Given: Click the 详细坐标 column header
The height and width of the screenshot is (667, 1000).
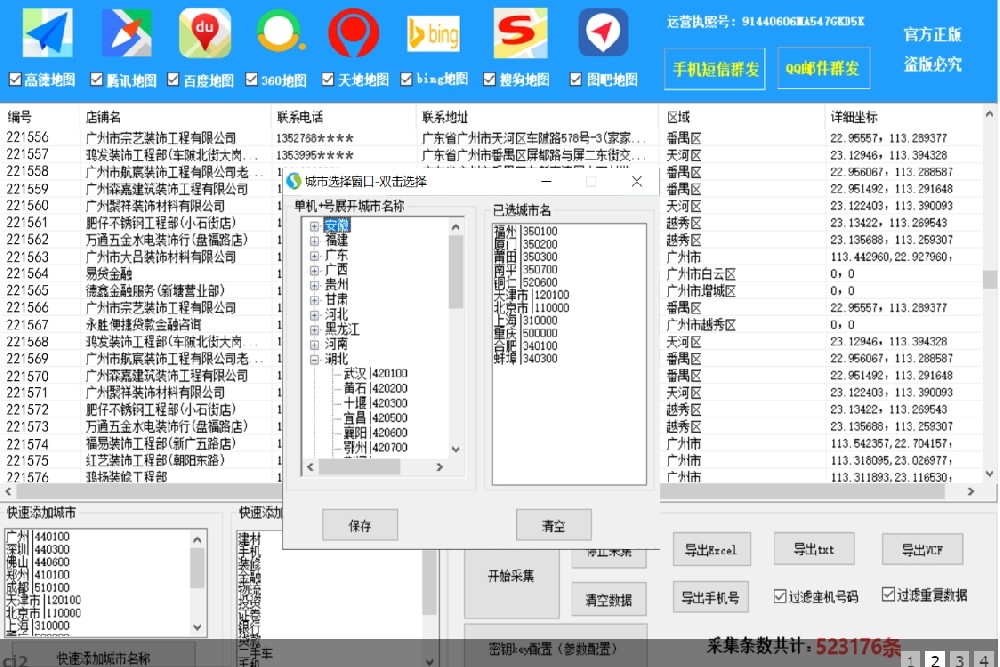Looking at the screenshot, I should point(902,117).
